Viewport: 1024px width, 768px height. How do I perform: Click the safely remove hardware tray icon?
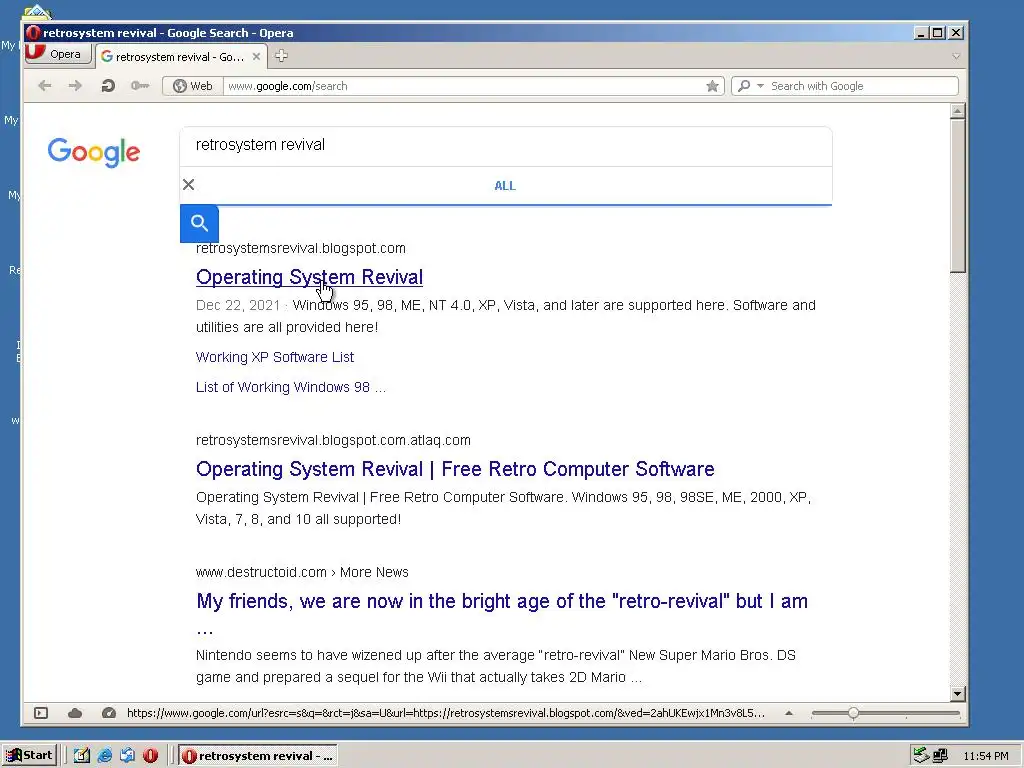tap(921, 756)
